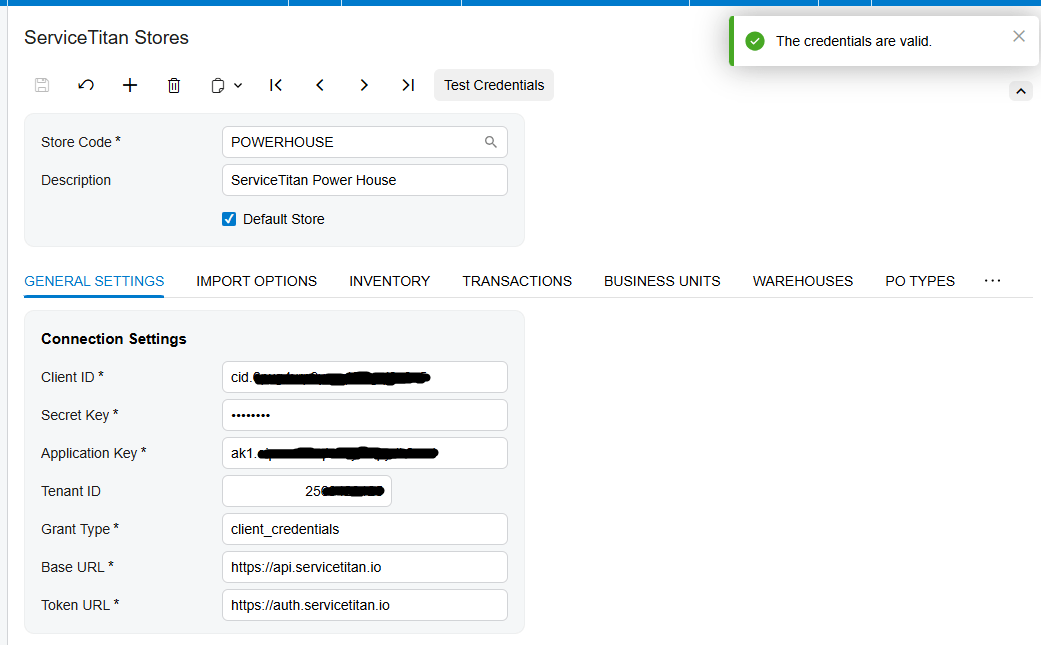Show more tabs via ellipsis

[x=993, y=281]
